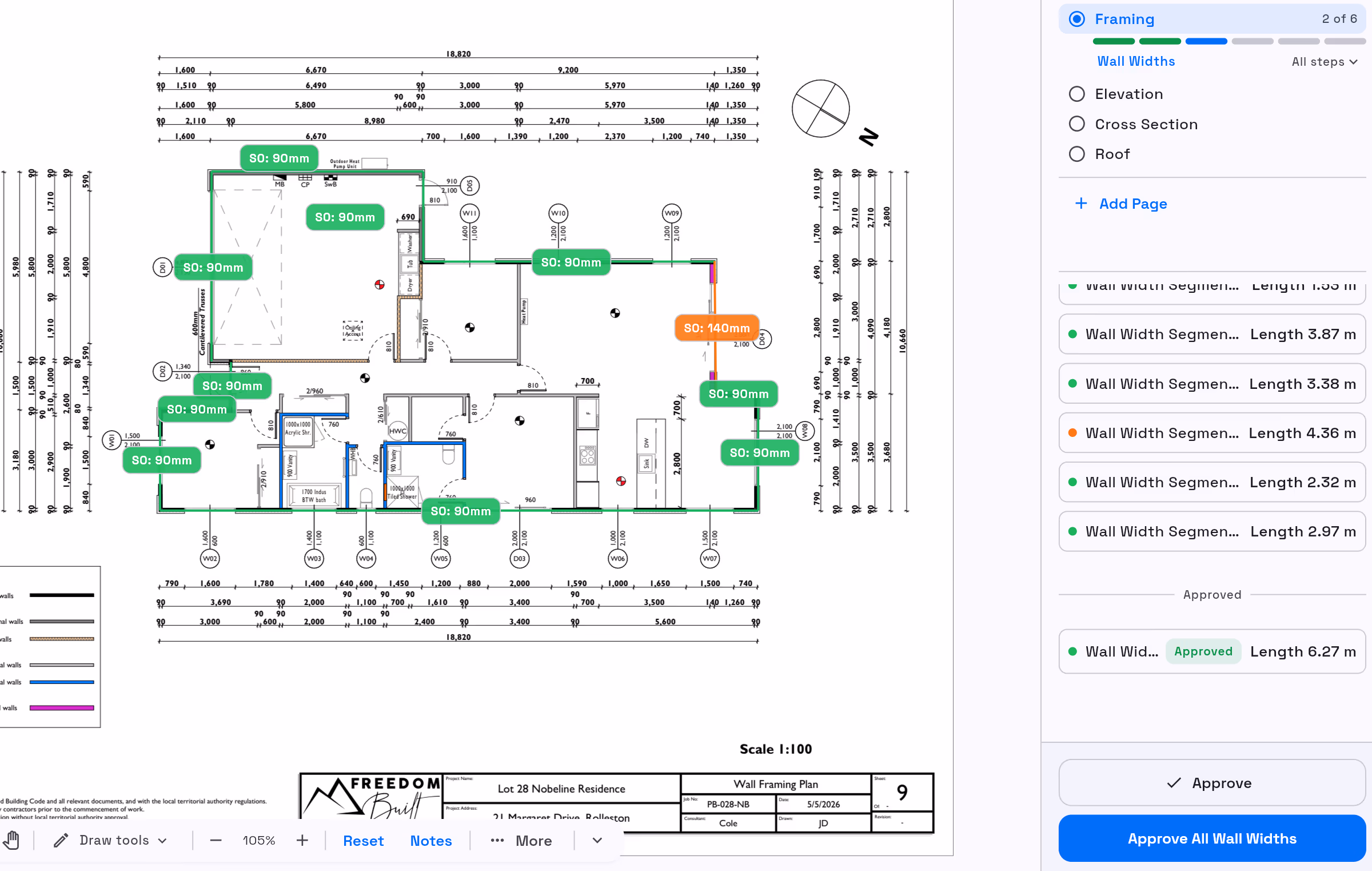1372x871 pixels.
Task: Select the Elevation page radio
Action: pos(1077,94)
